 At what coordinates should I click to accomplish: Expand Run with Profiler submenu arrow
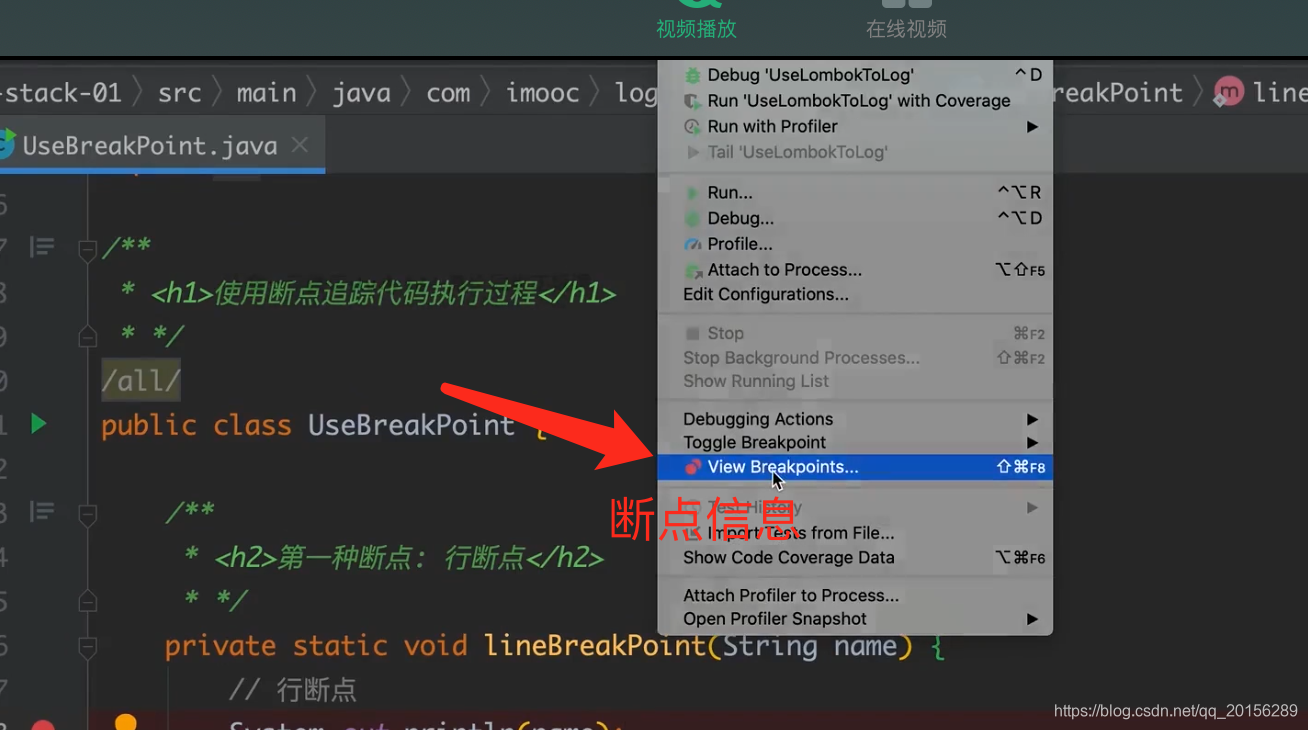[1032, 127]
